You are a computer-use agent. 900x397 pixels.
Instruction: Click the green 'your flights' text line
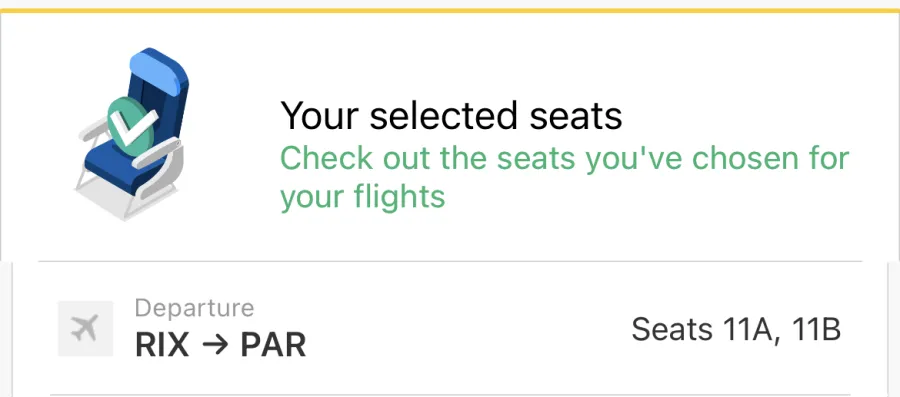[363, 197]
